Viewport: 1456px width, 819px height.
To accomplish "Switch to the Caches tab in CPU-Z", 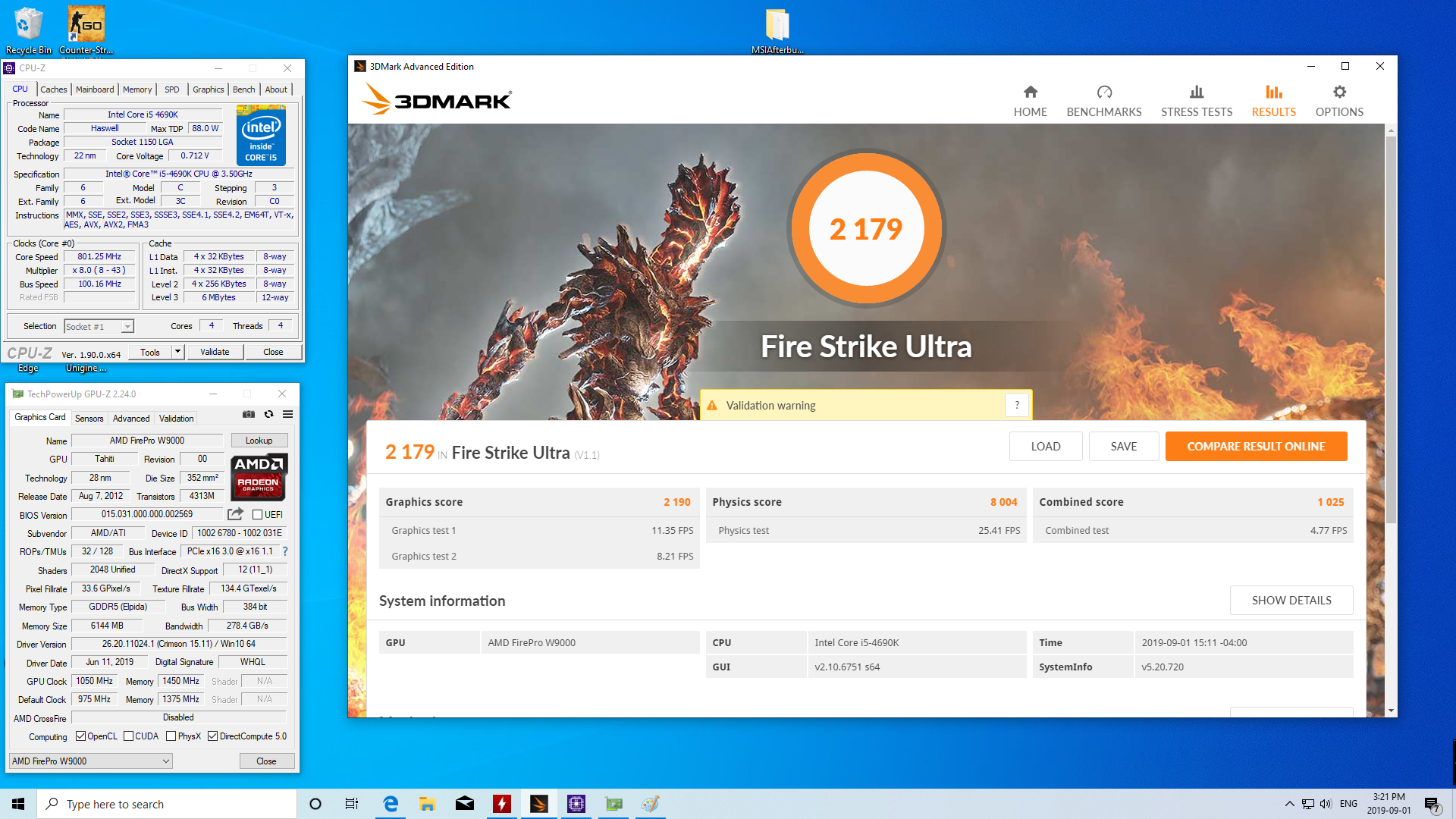I will (x=53, y=89).
